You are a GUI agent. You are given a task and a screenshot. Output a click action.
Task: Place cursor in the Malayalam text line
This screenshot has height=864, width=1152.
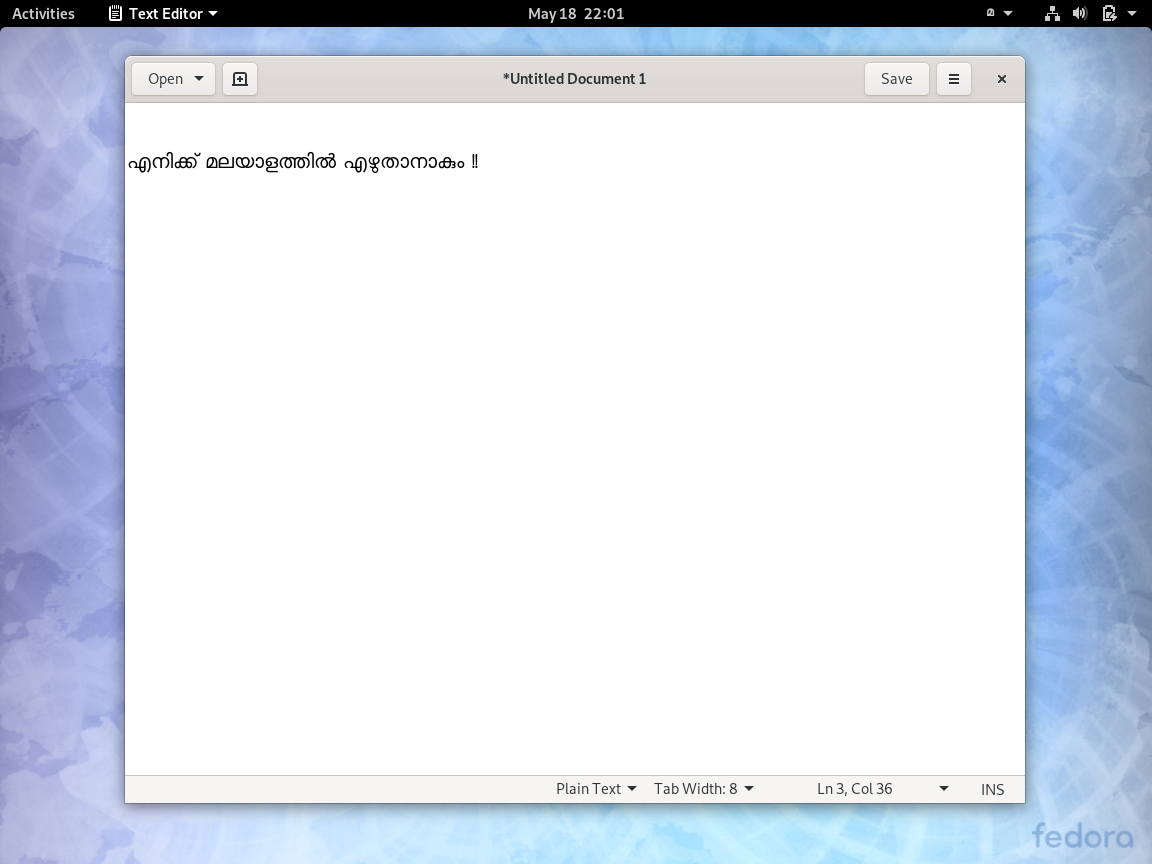(303, 162)
